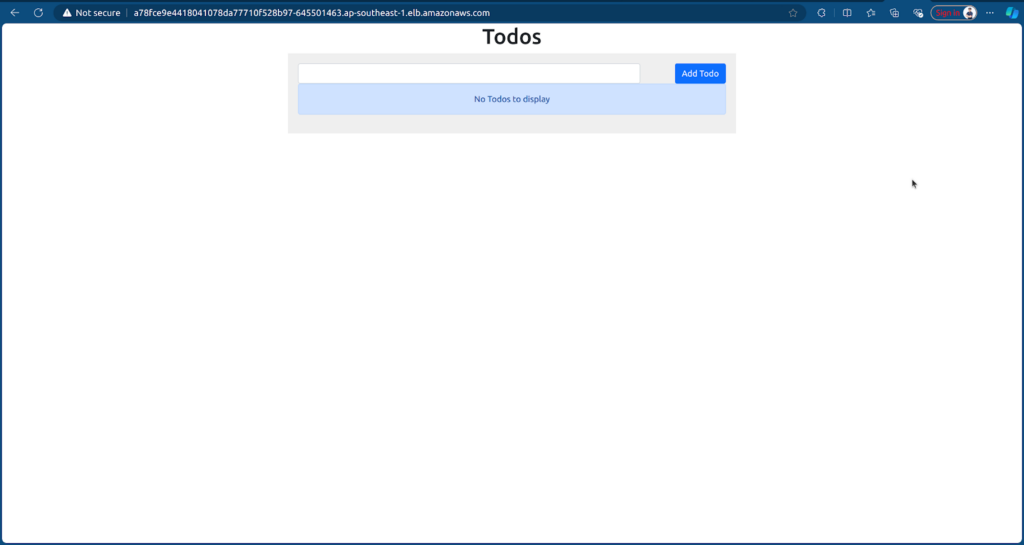Image resolution: width=1024 pixels, height=545 pixels.
Task: Open the Collections icon
Action: [895, 13]
